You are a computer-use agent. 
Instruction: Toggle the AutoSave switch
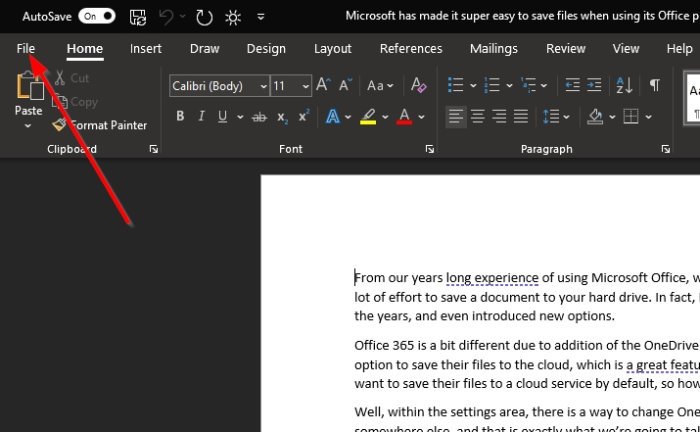point(96,16)
